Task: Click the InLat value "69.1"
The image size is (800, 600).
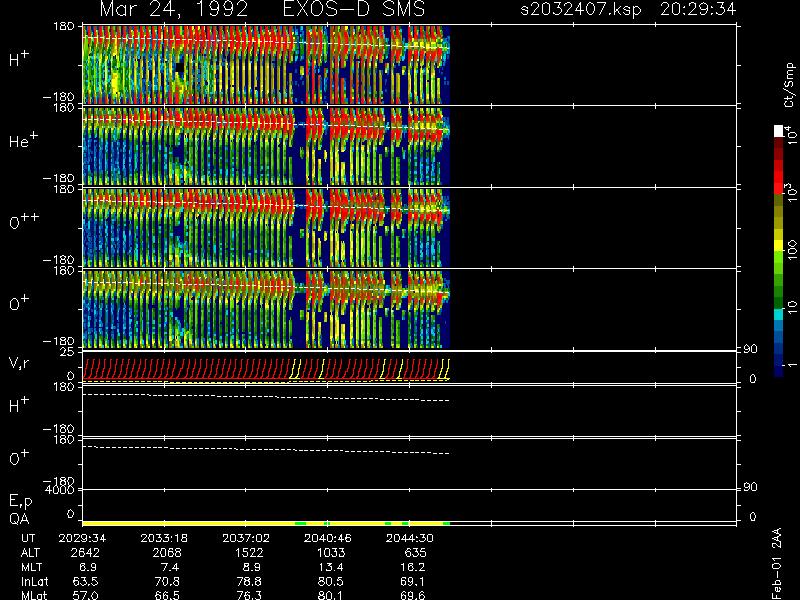Action: (412, 581)
